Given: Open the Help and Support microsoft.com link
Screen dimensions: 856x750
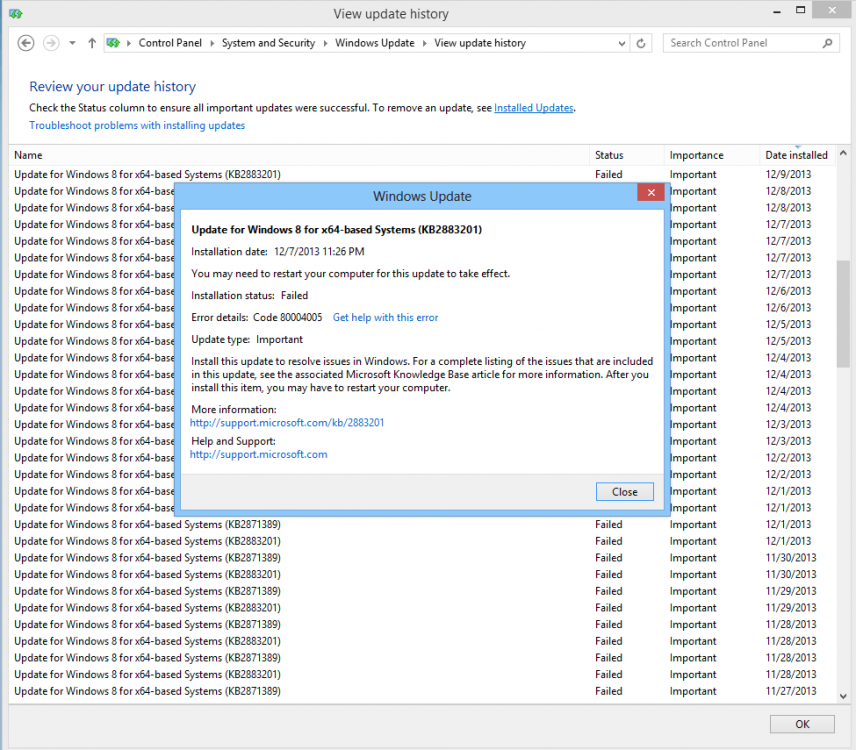Looking at the screenshot, I should pos(259,454).
